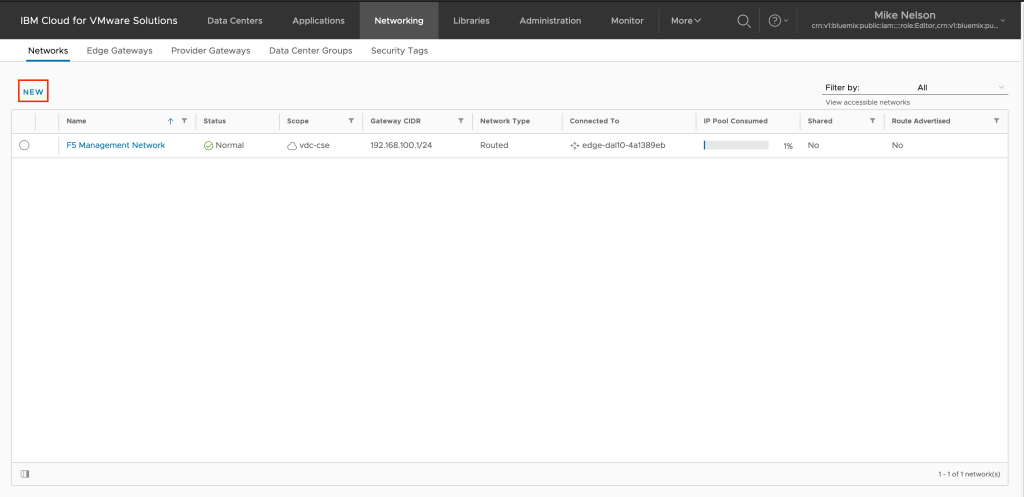Screen dimensions: 1024x497
Task: Filter the Name column via funnel icon
Action: 184,121
